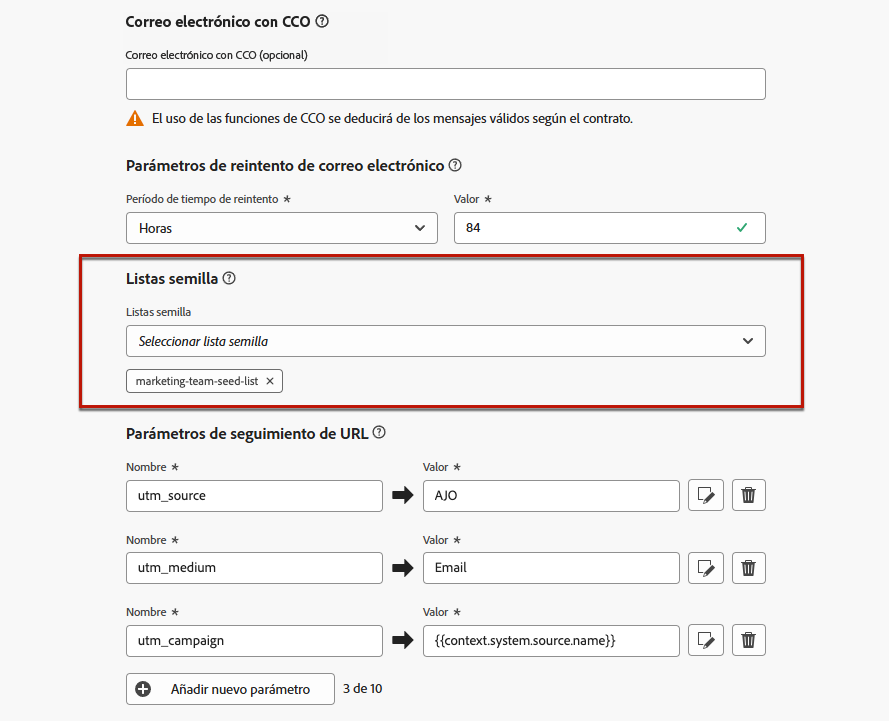Viewport: 889px width, 721px height.
Task: Remove the marketing-team-seed-list tag
Action: tap(270, 381)
